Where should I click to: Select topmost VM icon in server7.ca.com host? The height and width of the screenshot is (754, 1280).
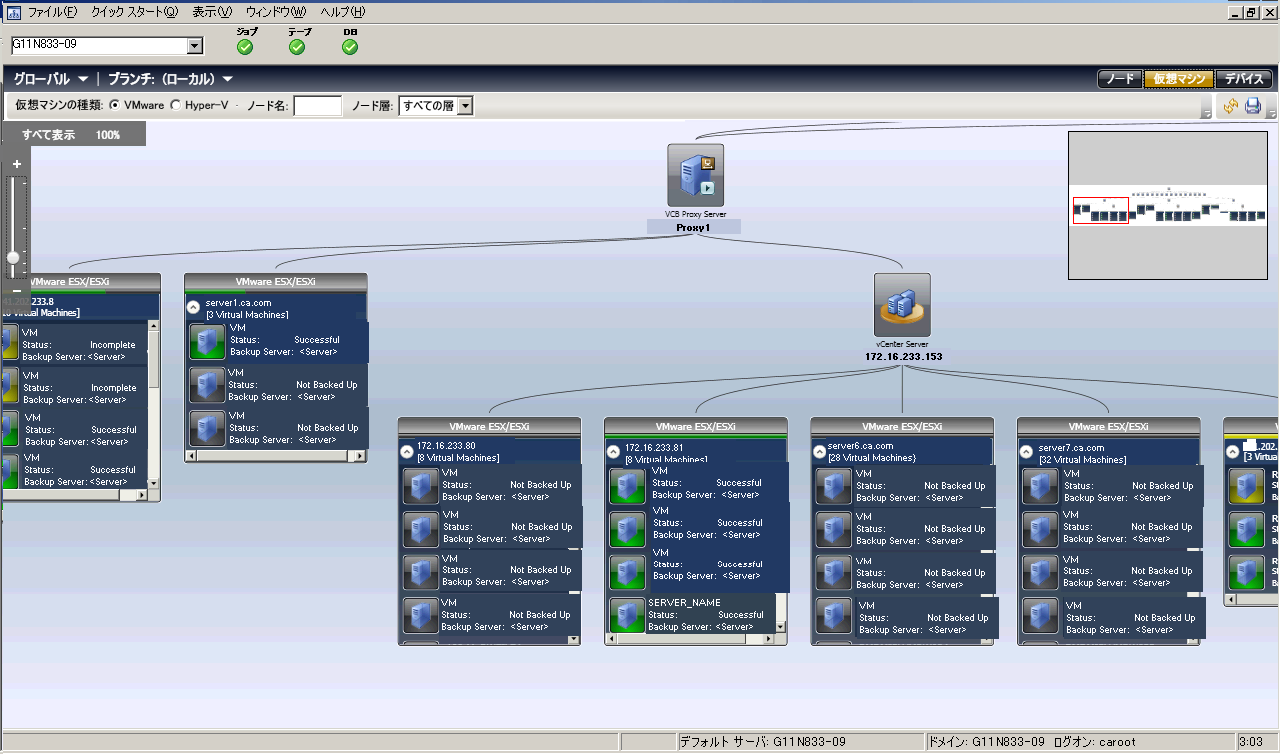pyautogui.click(x=1040, y=486)
